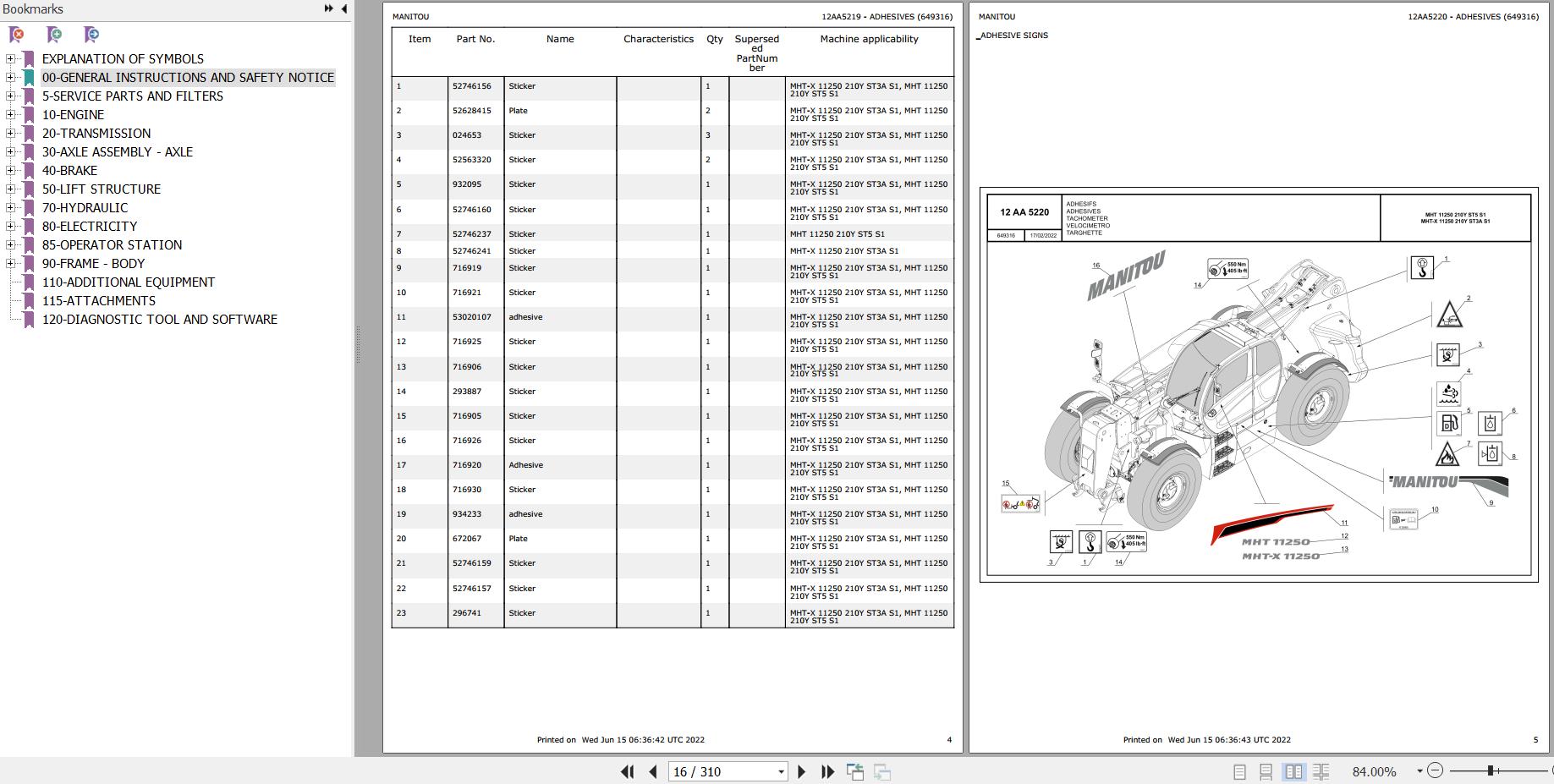Image resolution: width=1554 pixels, height=784 pixels.
Task: Open the page number dropdown
Action: pyautogui.click(x=781, y=771)
